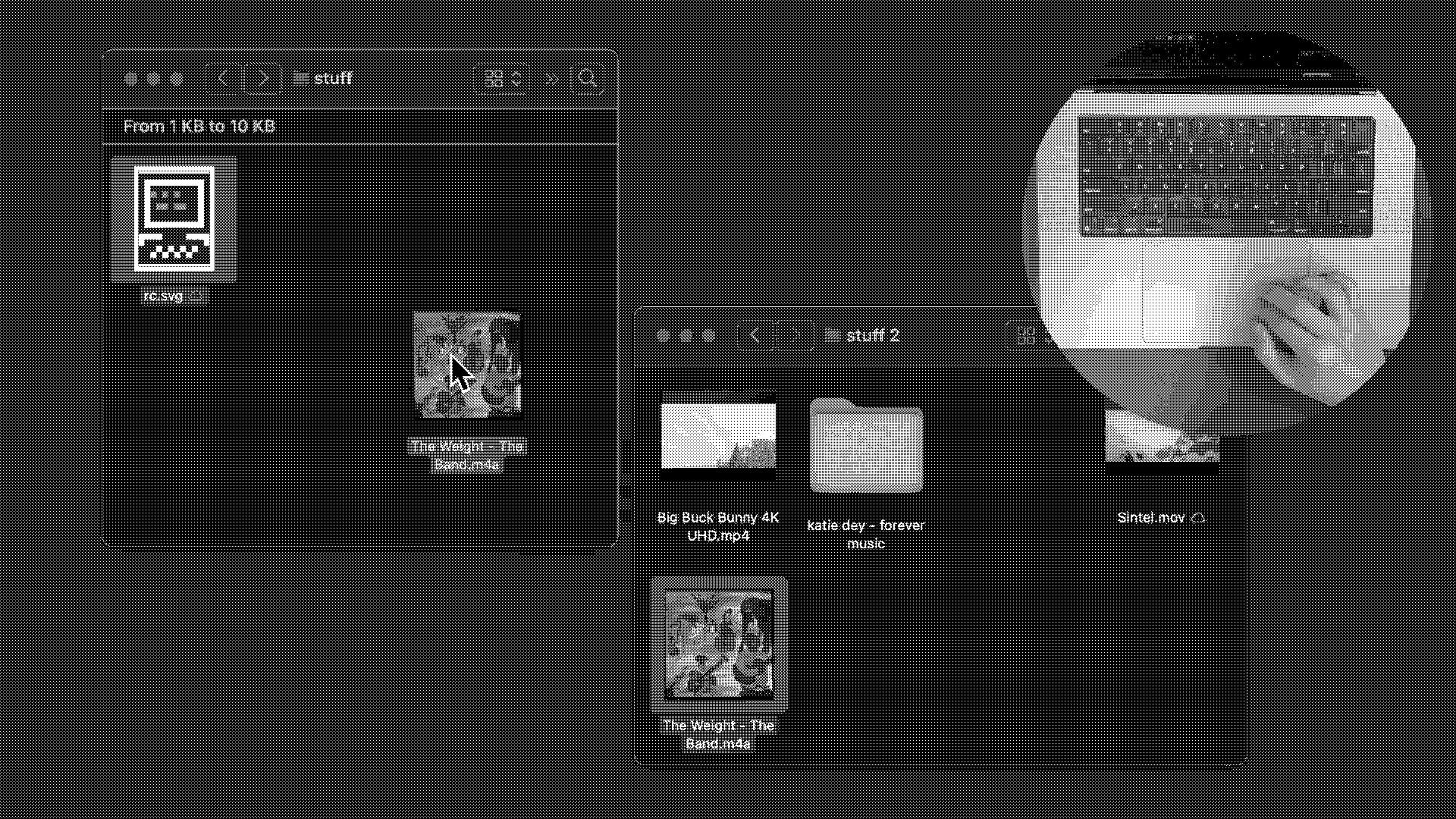Select the rc.svg file
The image size is (1456, 819).
(x=174, y=219)
